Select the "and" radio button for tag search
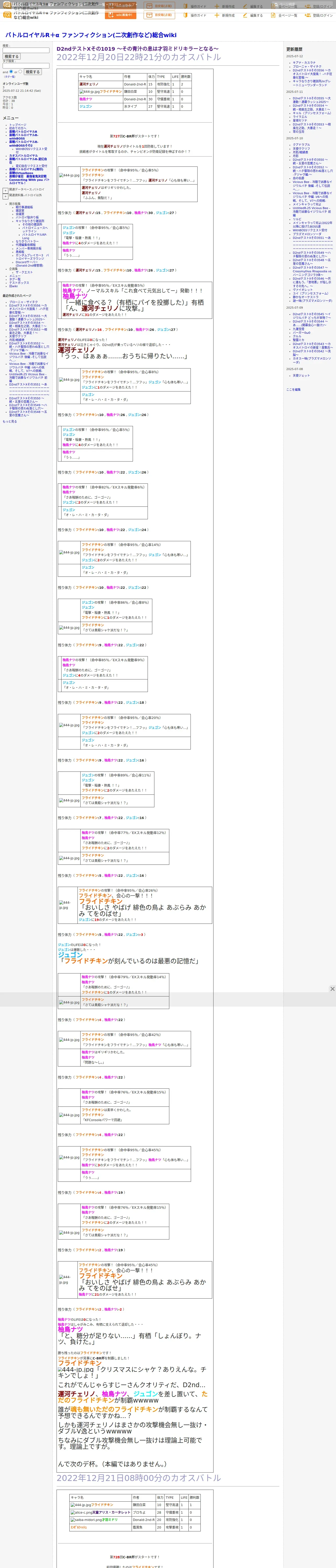336x1568 pixels. pyautogui.click(x=12, y=71)
